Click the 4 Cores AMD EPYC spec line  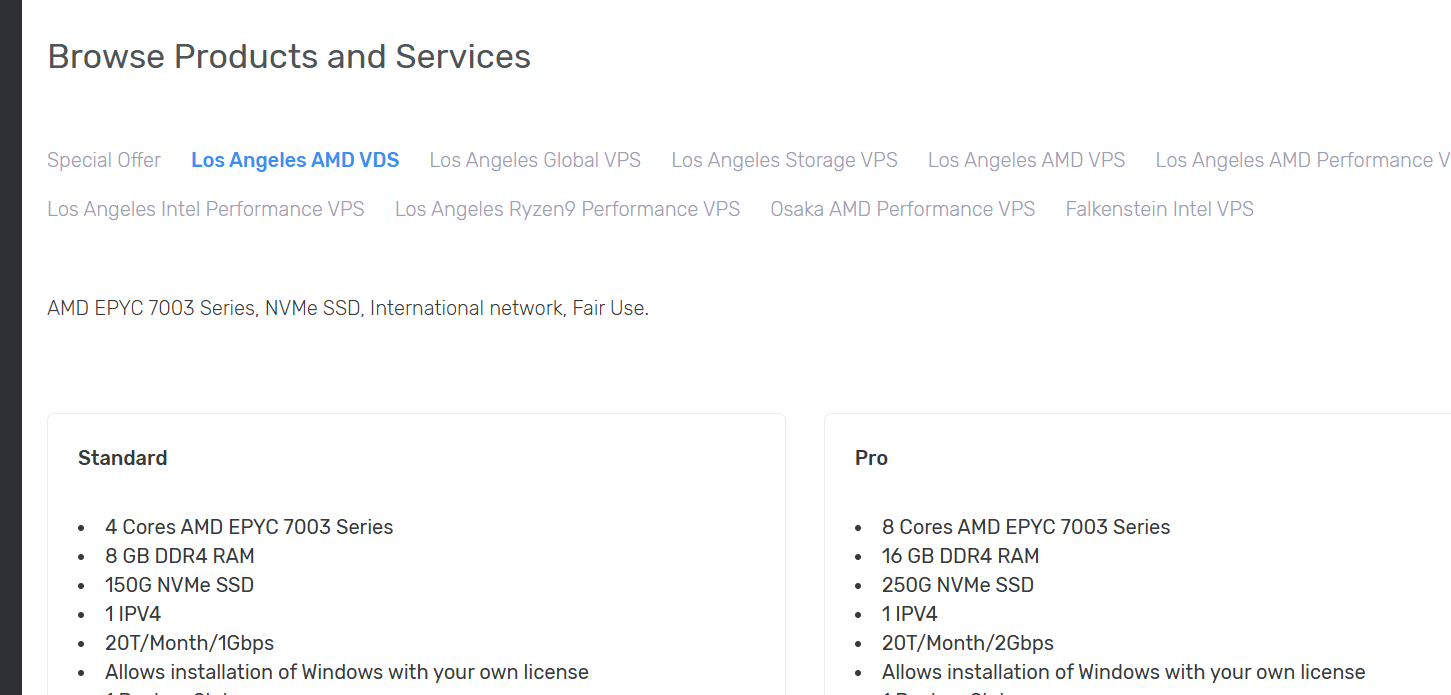click(249, 527)
